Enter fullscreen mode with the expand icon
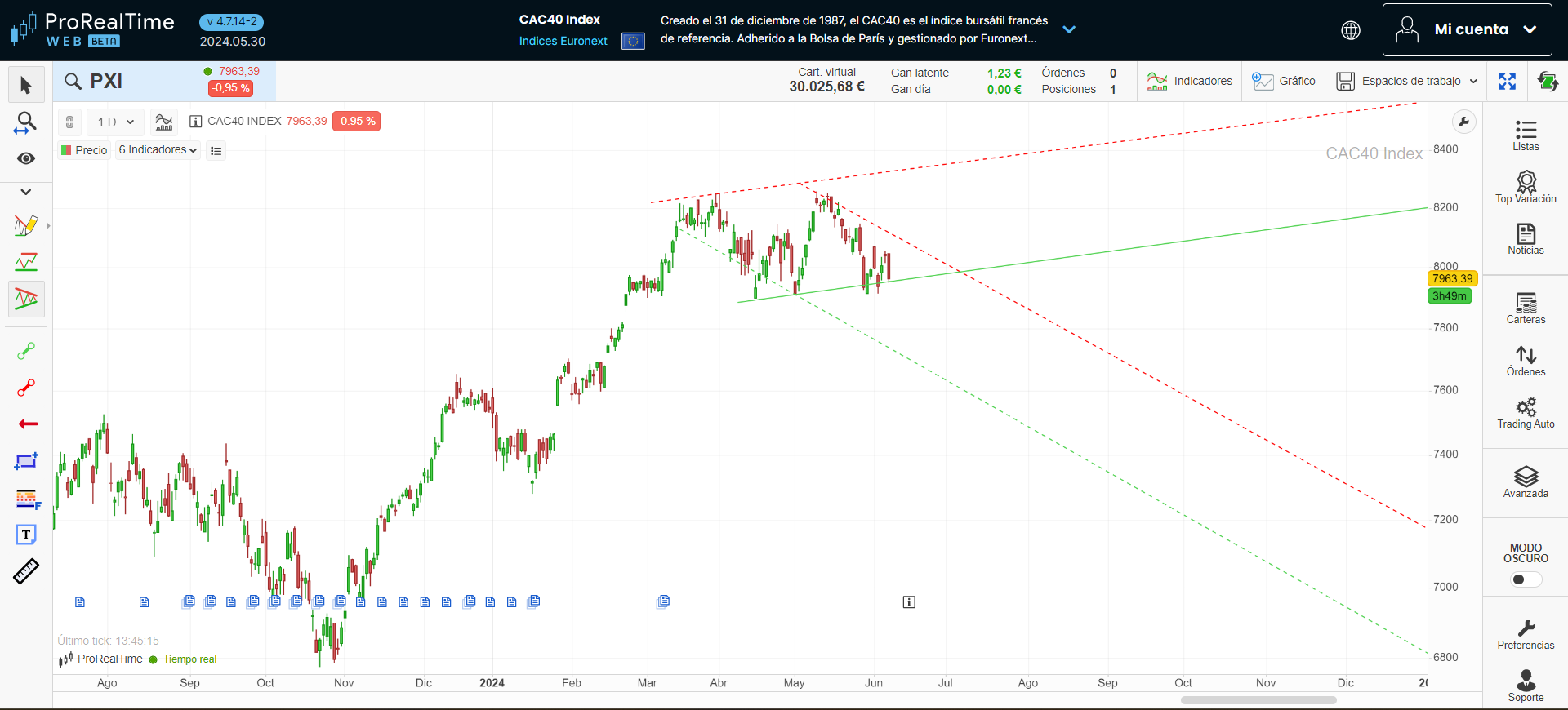 click(1507, 81)
